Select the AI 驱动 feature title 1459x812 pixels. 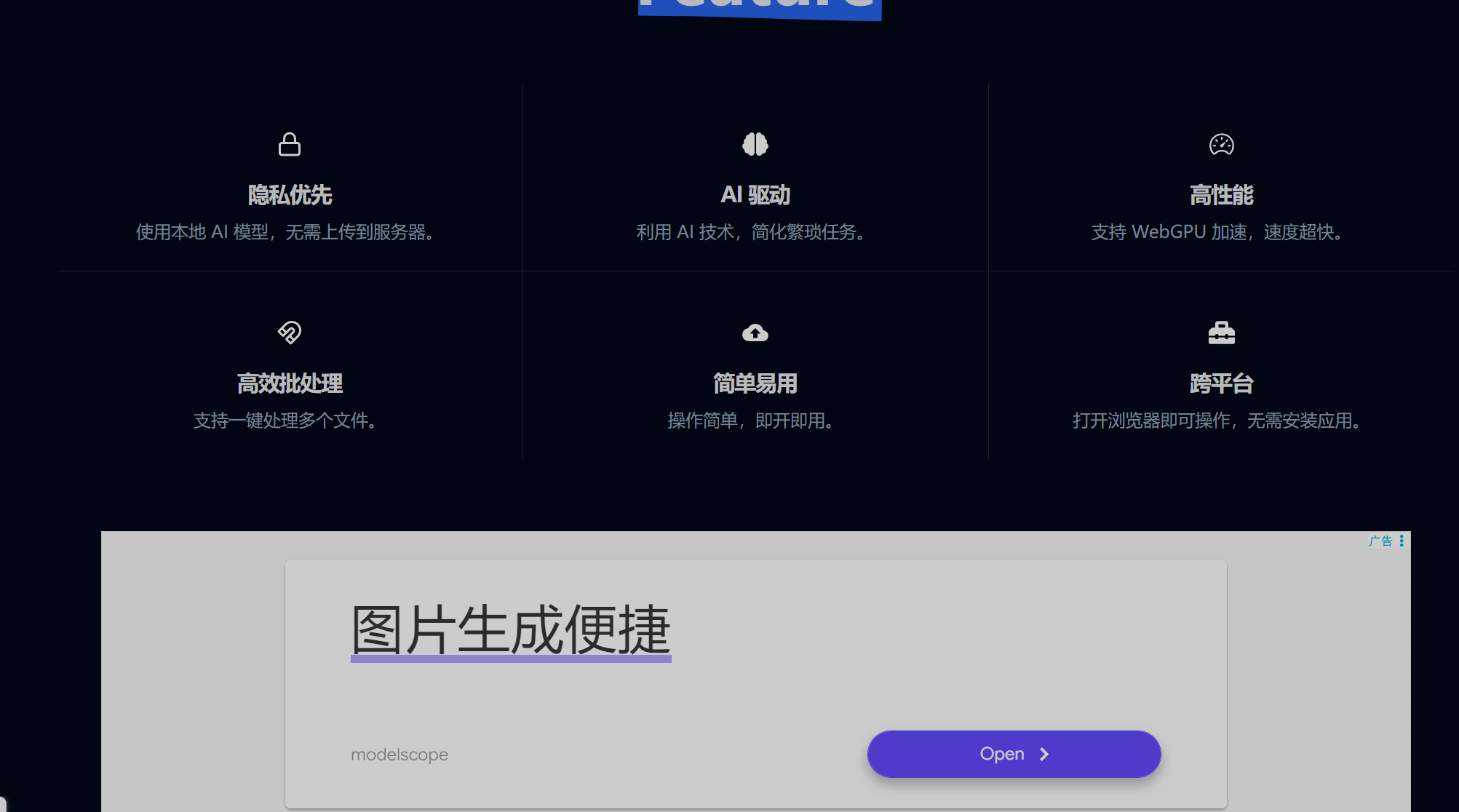755,194
